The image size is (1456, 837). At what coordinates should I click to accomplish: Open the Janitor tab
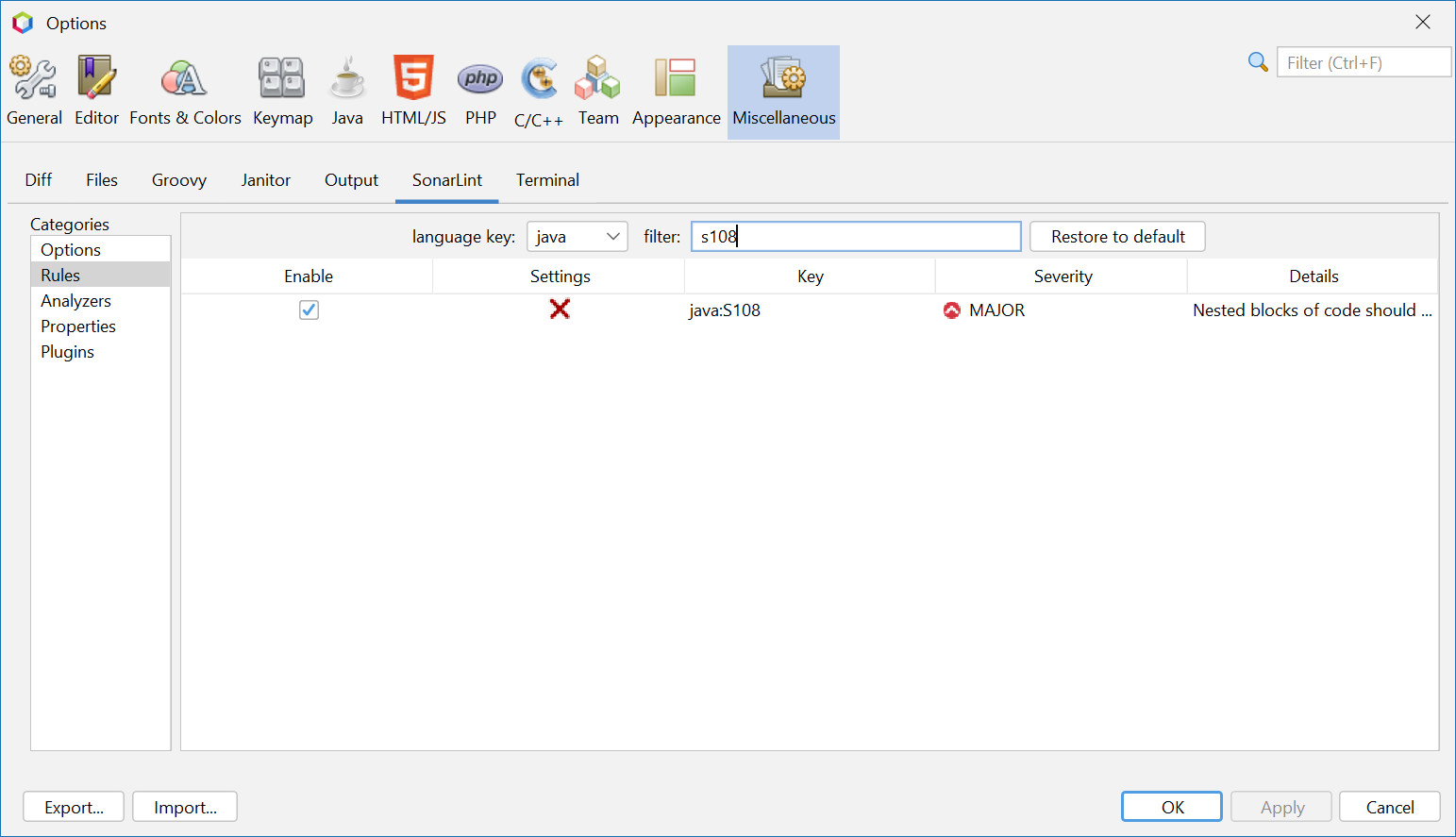pos(265,179)
